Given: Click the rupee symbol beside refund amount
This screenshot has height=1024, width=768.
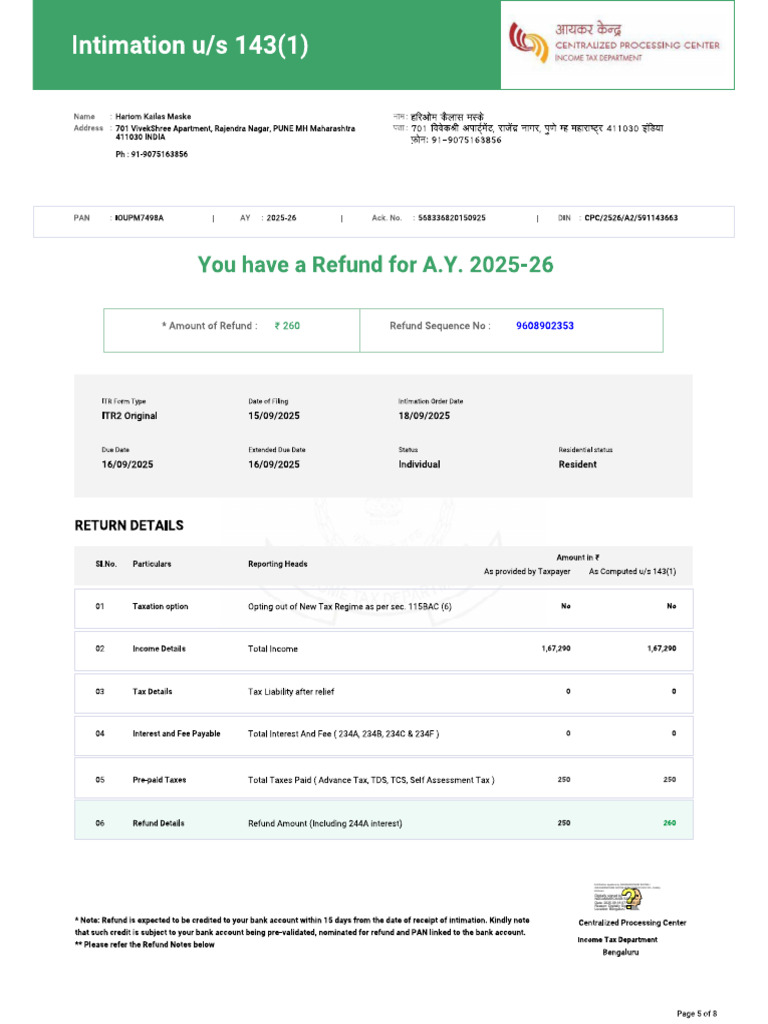Looking at the screenshot, I should (x=277, y=326).
